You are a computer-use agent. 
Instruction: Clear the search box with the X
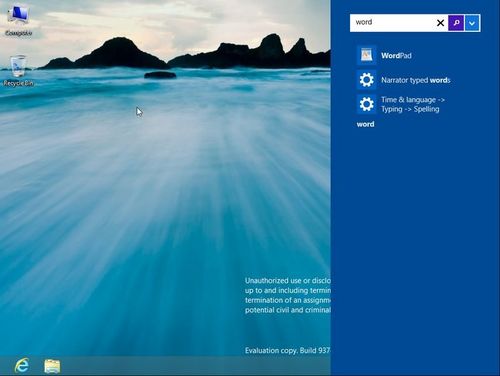440,23
